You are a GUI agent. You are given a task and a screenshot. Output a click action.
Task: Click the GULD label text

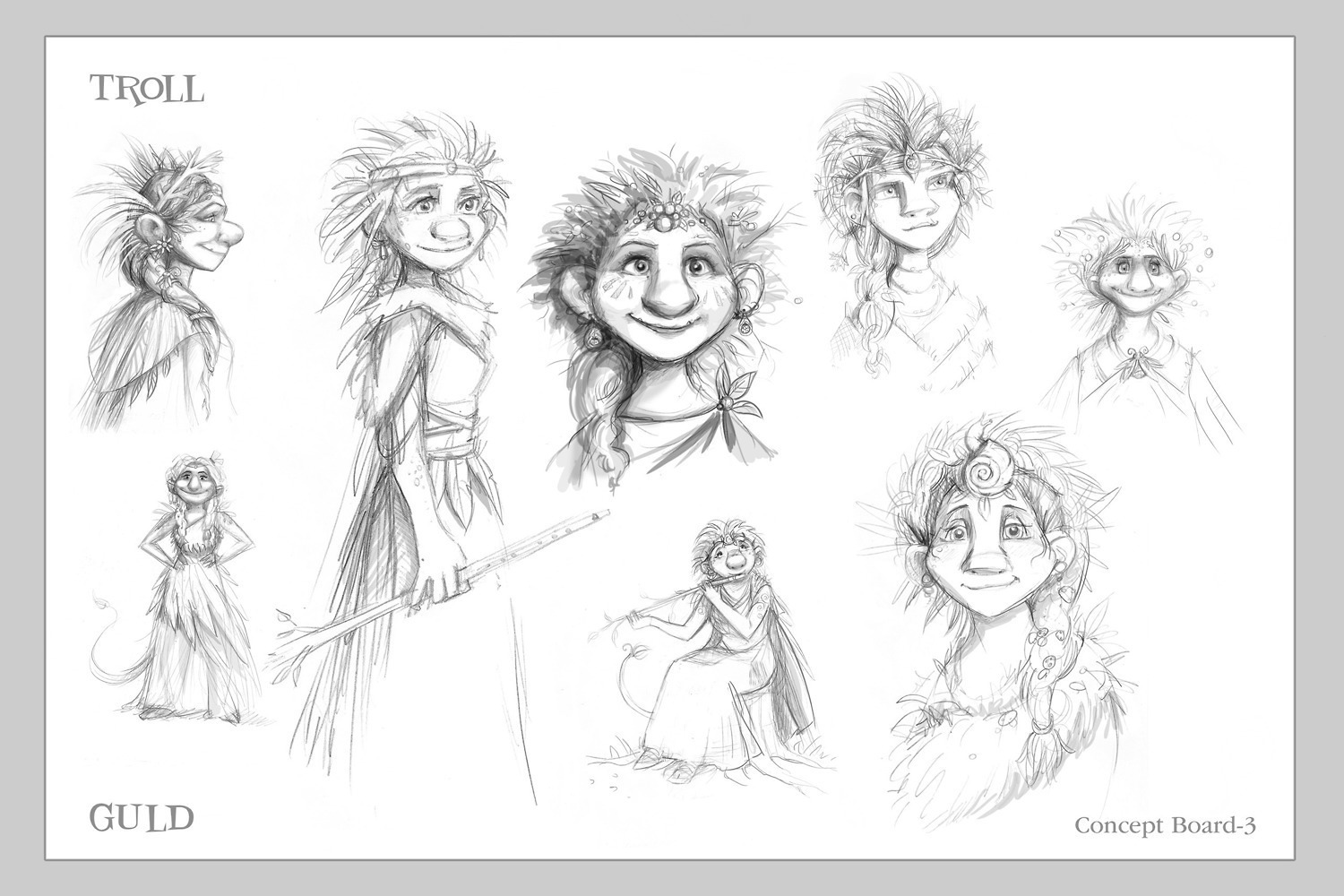142,817
